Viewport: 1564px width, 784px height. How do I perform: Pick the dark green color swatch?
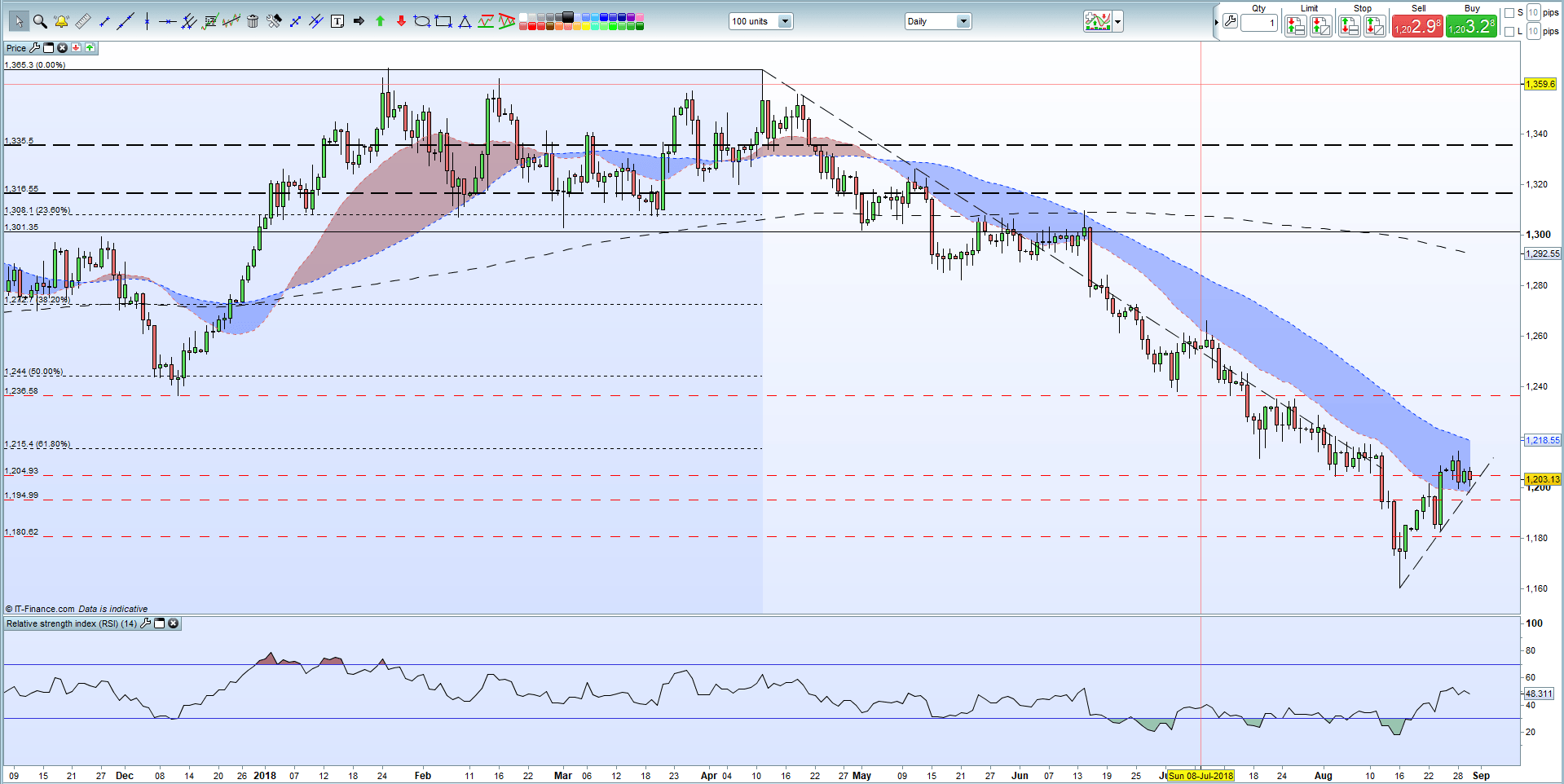pos(640,26)
